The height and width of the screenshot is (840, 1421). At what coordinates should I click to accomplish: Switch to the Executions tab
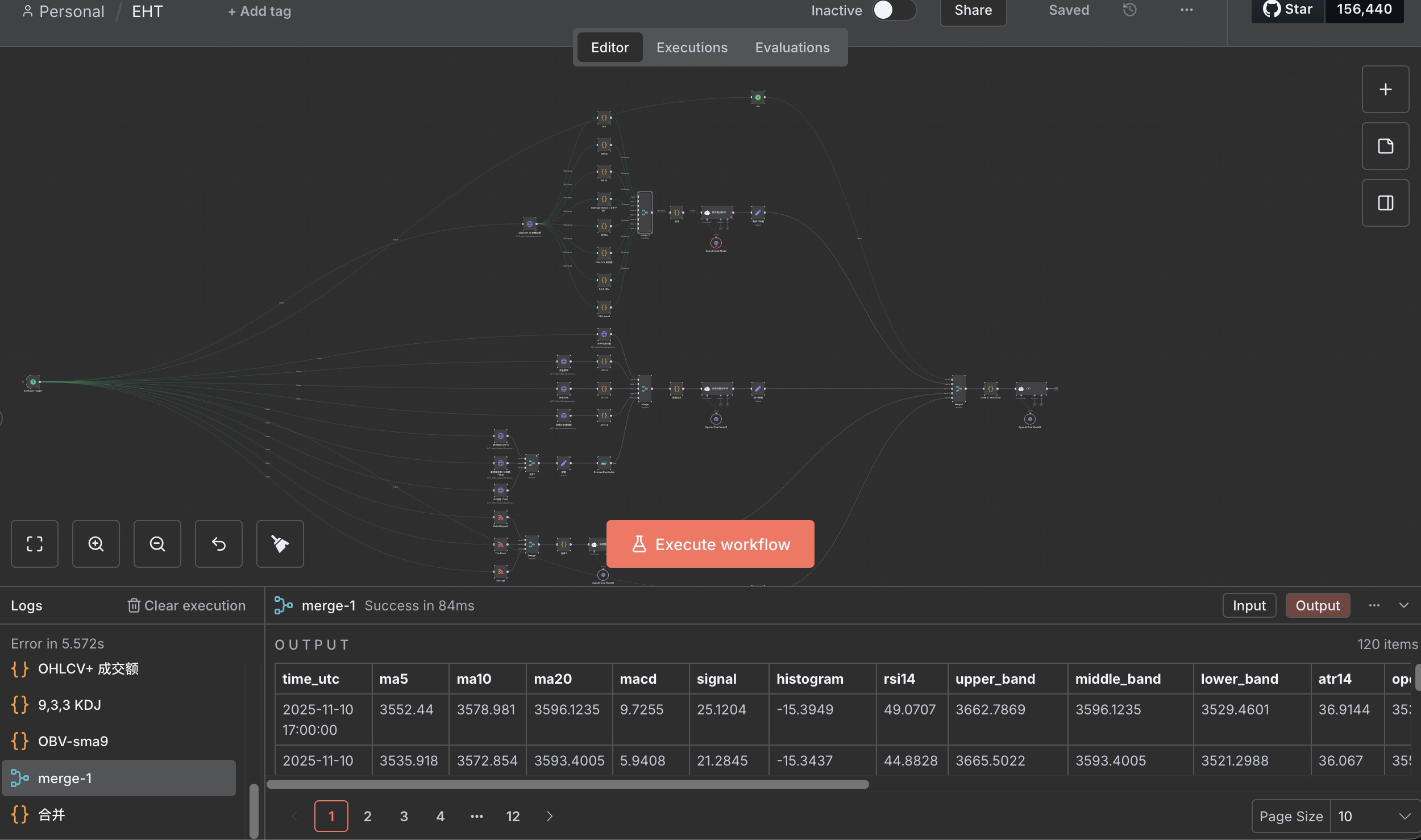[692, 47]
